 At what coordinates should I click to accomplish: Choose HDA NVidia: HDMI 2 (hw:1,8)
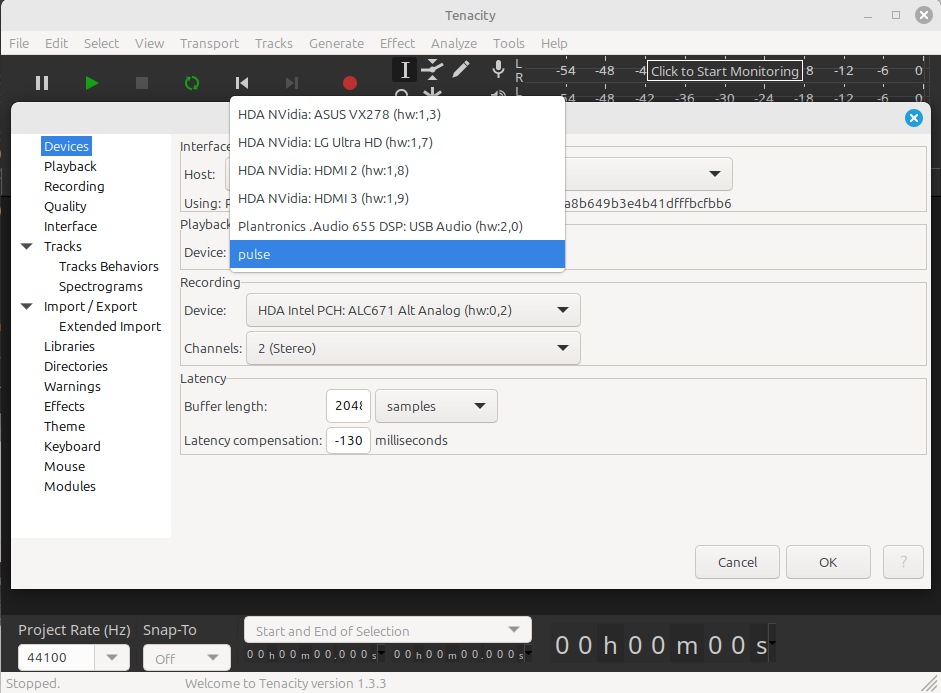(397, 170)
